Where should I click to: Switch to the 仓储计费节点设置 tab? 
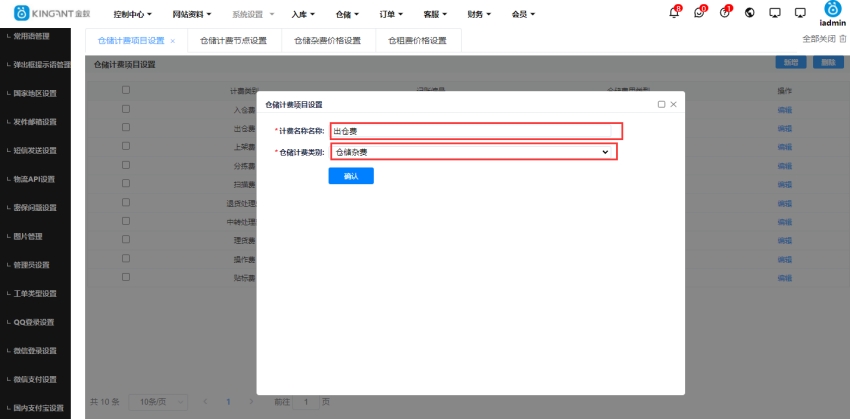233,41
